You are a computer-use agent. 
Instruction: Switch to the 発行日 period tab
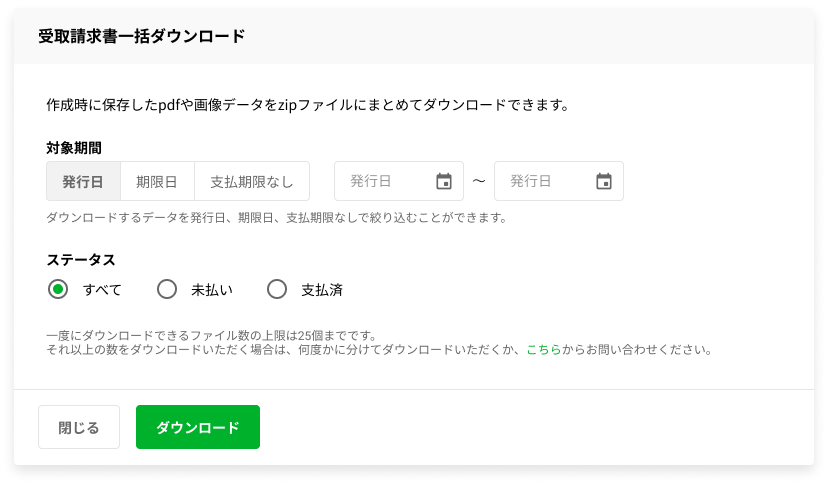click(83, 181)
